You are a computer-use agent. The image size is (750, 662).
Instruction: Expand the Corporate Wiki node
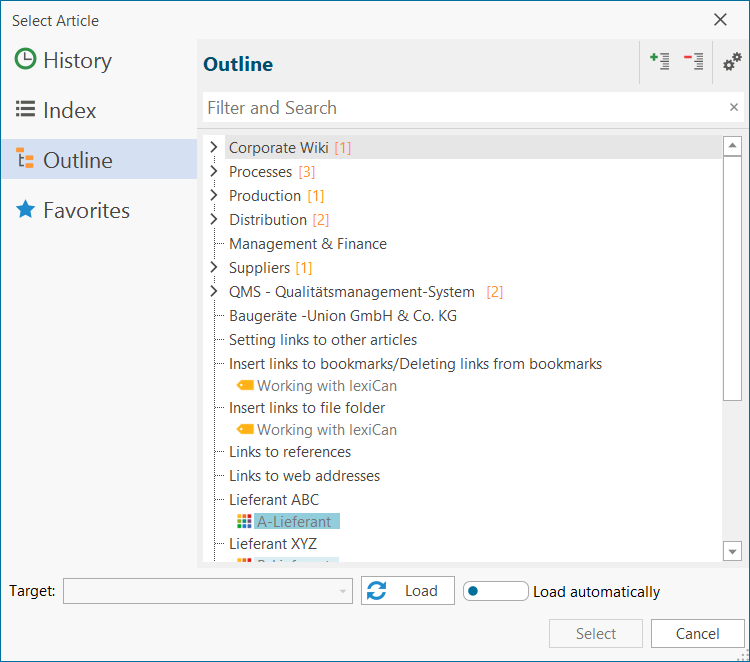point(213,148)
